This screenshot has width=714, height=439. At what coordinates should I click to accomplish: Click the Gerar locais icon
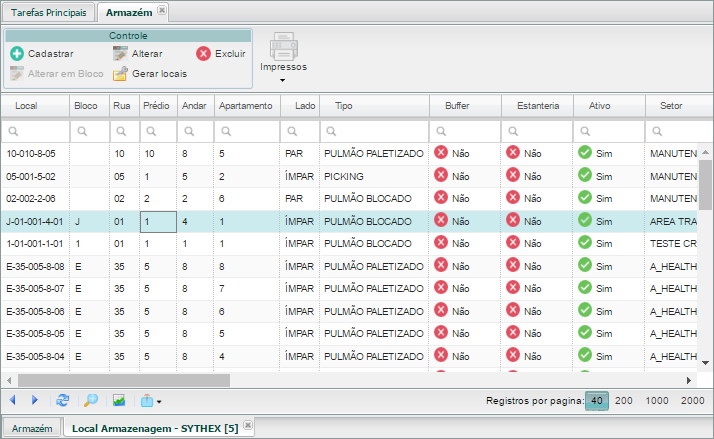[120, 74]
